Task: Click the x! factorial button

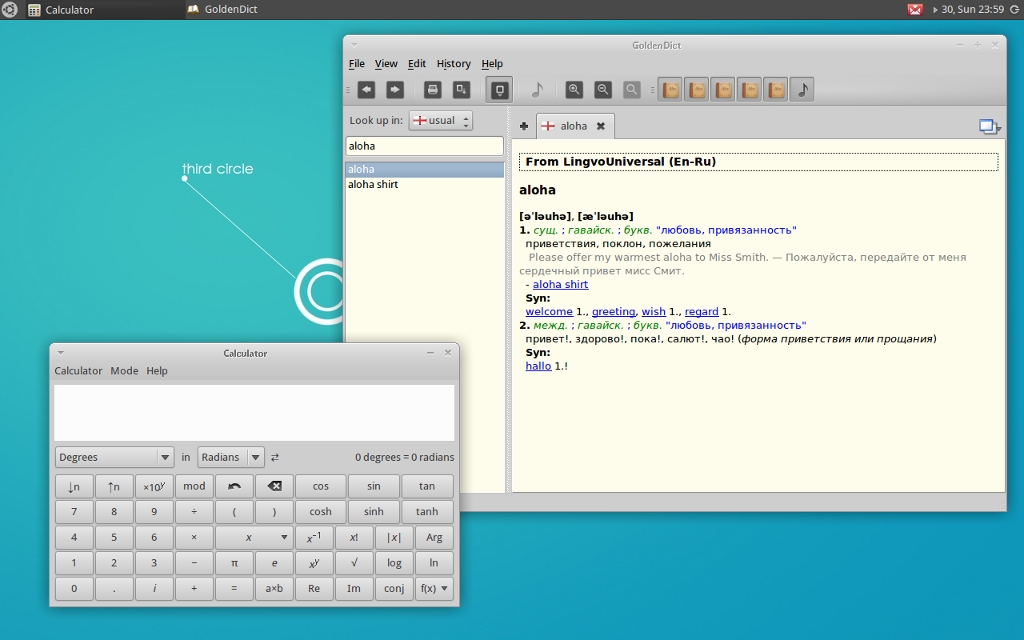Action: [x=354, y=537]
